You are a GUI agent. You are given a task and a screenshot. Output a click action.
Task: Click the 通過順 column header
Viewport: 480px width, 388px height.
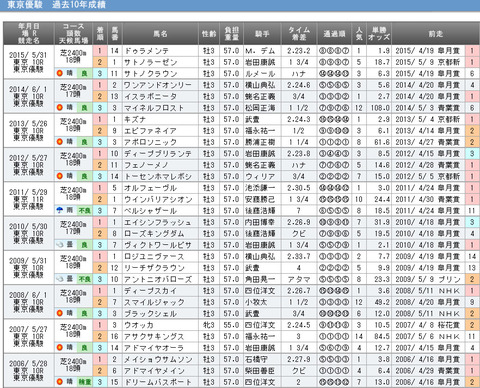pyautogui.click(x=334, y=34)
